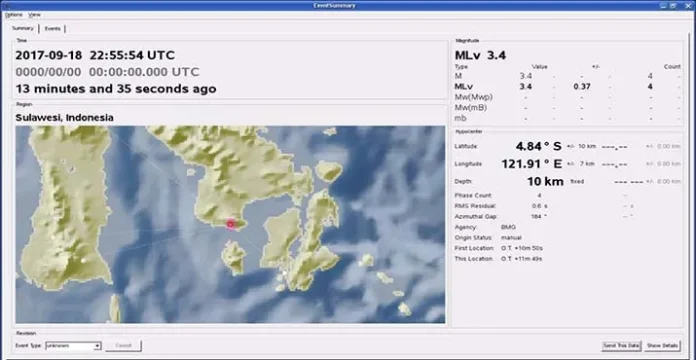Viewport: 696px width, 360px height.
Task: Select the Mw(mB) magnitude row
Action: tap(567, 107)
